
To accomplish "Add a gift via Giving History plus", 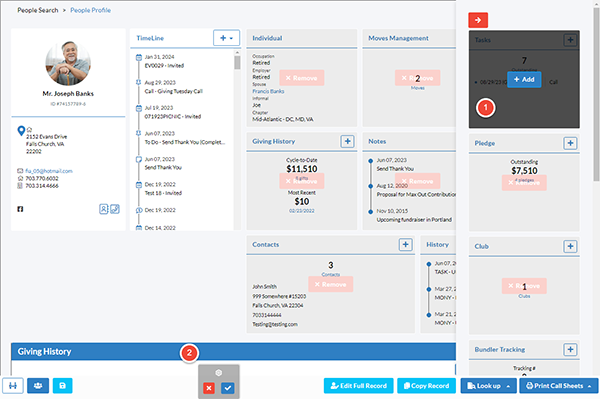I will pyautogui.click(x=347, y=141).
